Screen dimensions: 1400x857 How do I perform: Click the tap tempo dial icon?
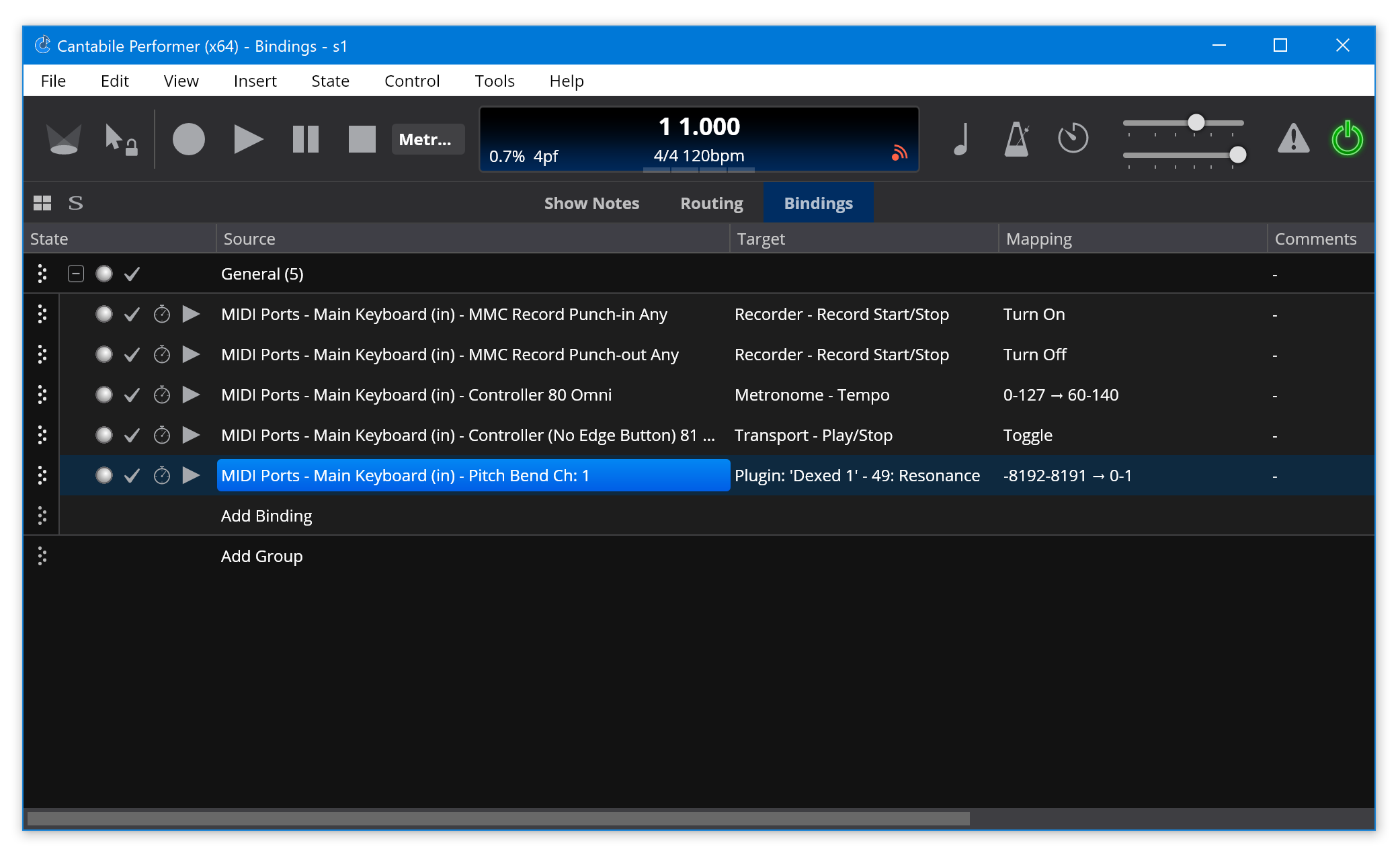tap(1073, 138)
